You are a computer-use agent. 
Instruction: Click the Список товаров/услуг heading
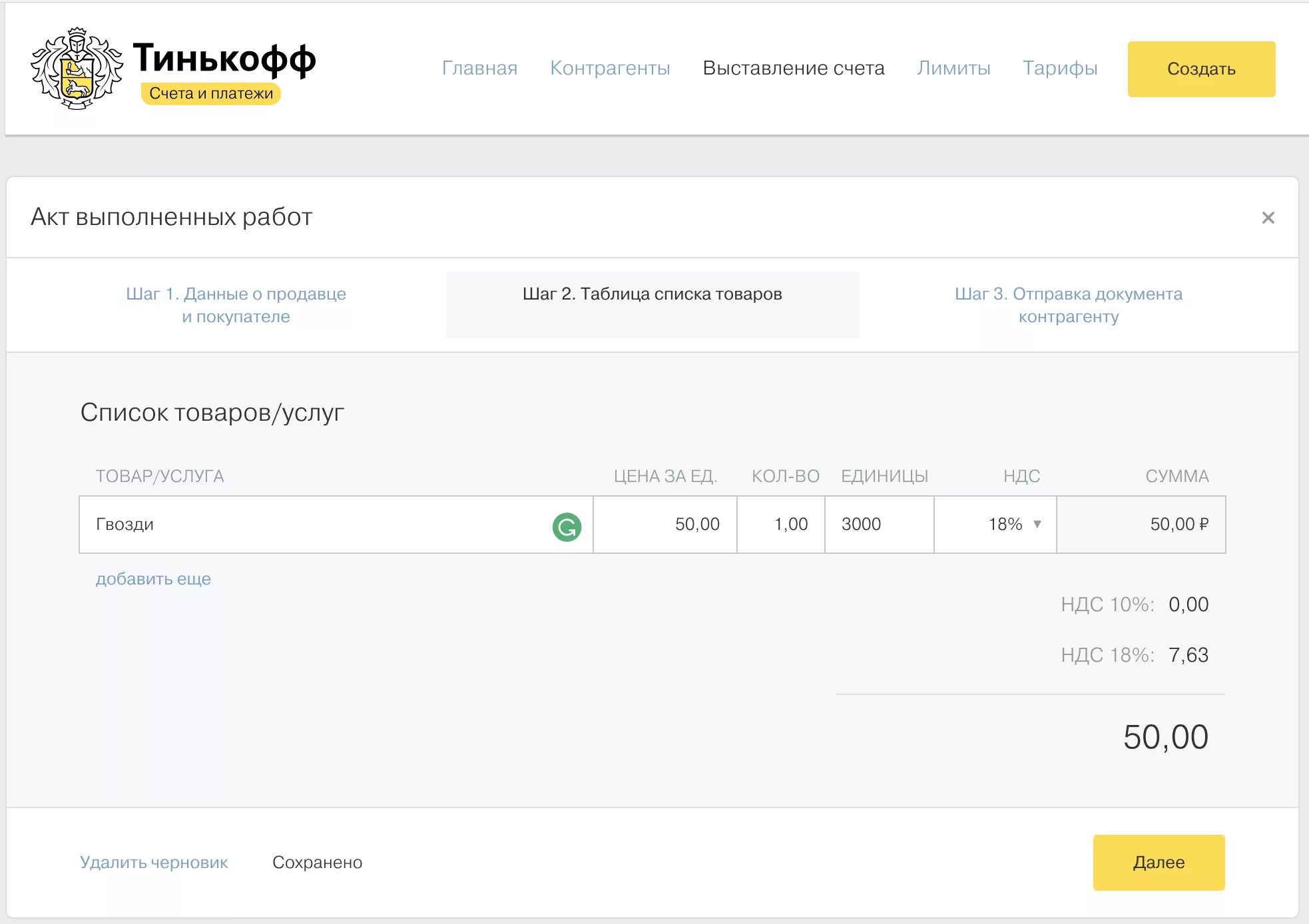click(212, 413)
